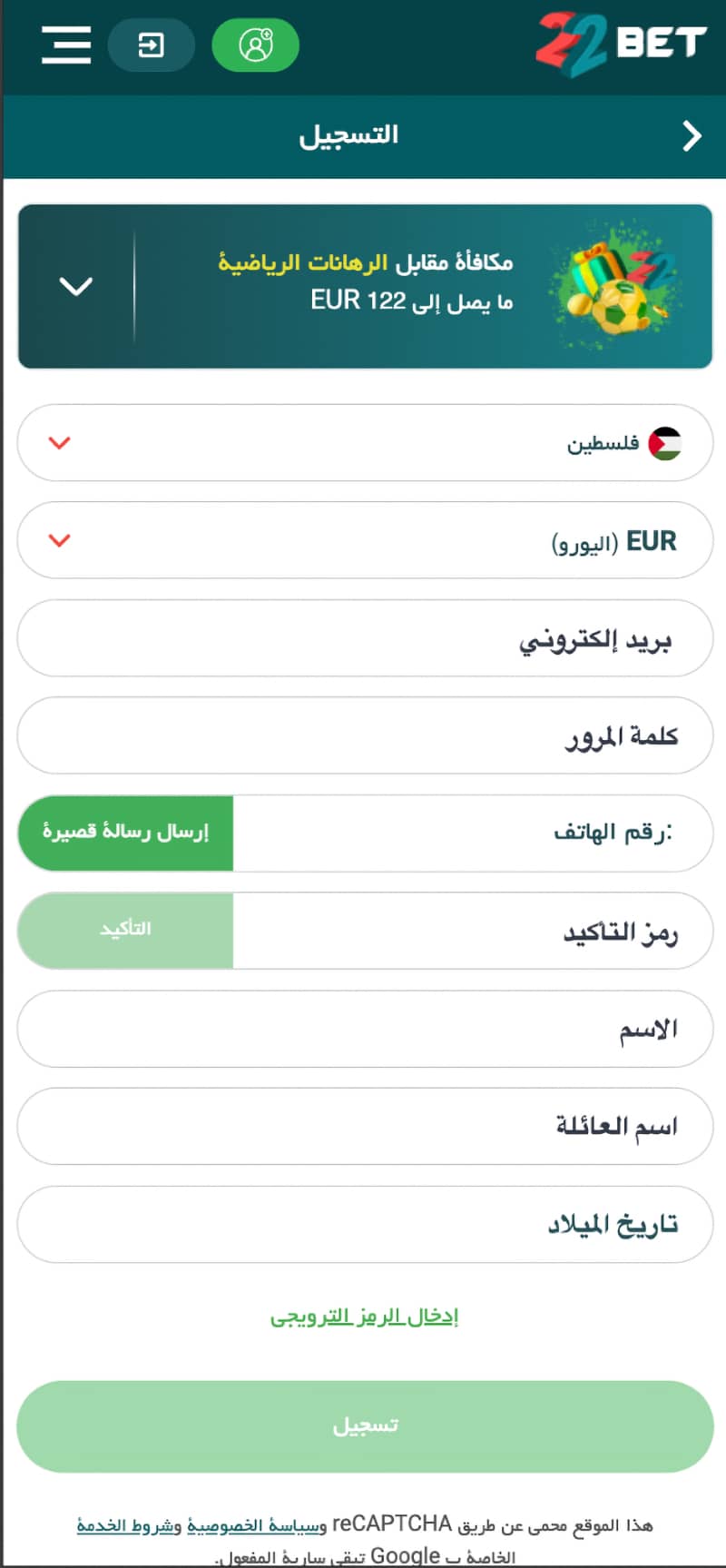726x1568 pixels.
Task: Open the privacy policy link
Action: click(x=256, y=1524)
